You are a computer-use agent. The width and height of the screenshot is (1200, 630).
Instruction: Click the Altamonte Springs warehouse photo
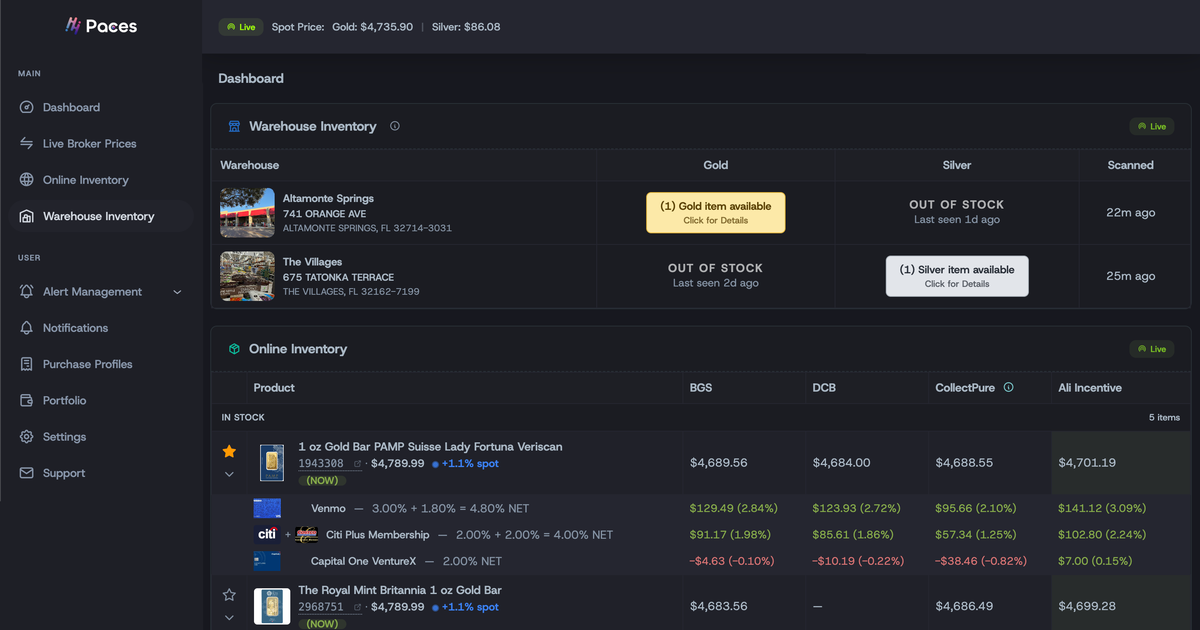(247, 213)
